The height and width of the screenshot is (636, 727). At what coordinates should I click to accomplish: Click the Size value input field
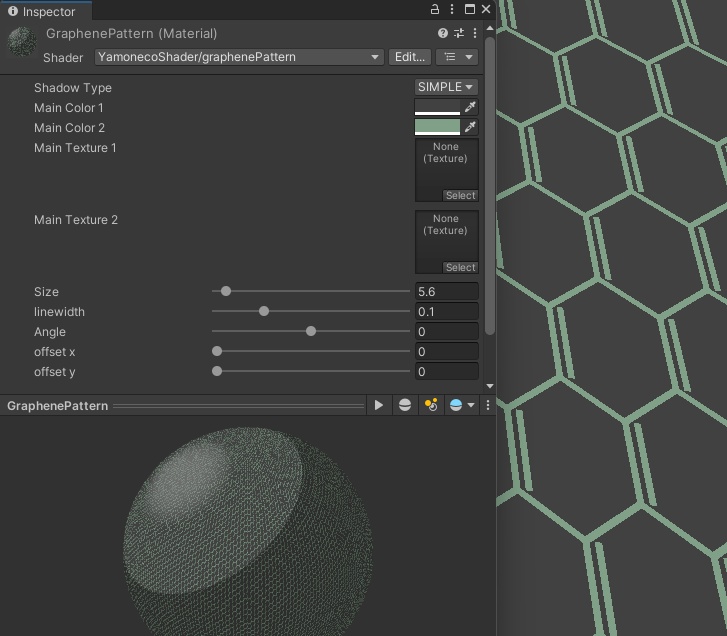pos(446,292)
